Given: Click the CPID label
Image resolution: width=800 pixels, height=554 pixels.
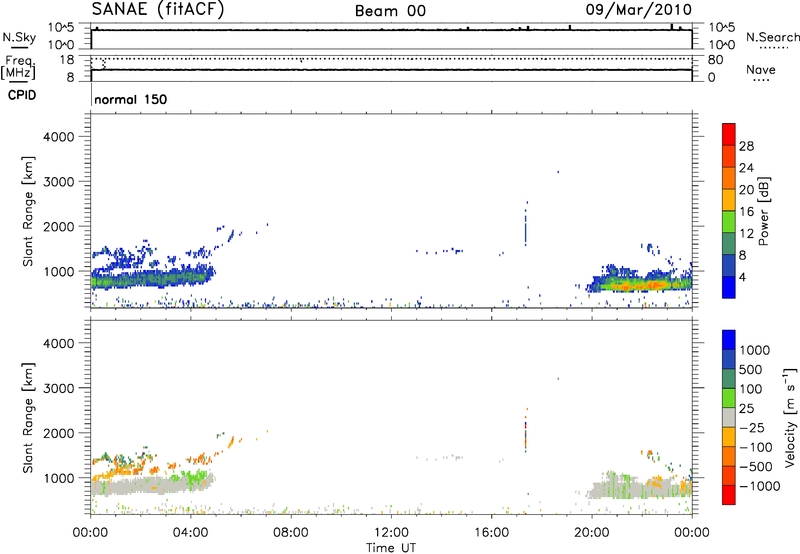Looking at the screenshot, I should pyautogui.click(x=22, y=95).
